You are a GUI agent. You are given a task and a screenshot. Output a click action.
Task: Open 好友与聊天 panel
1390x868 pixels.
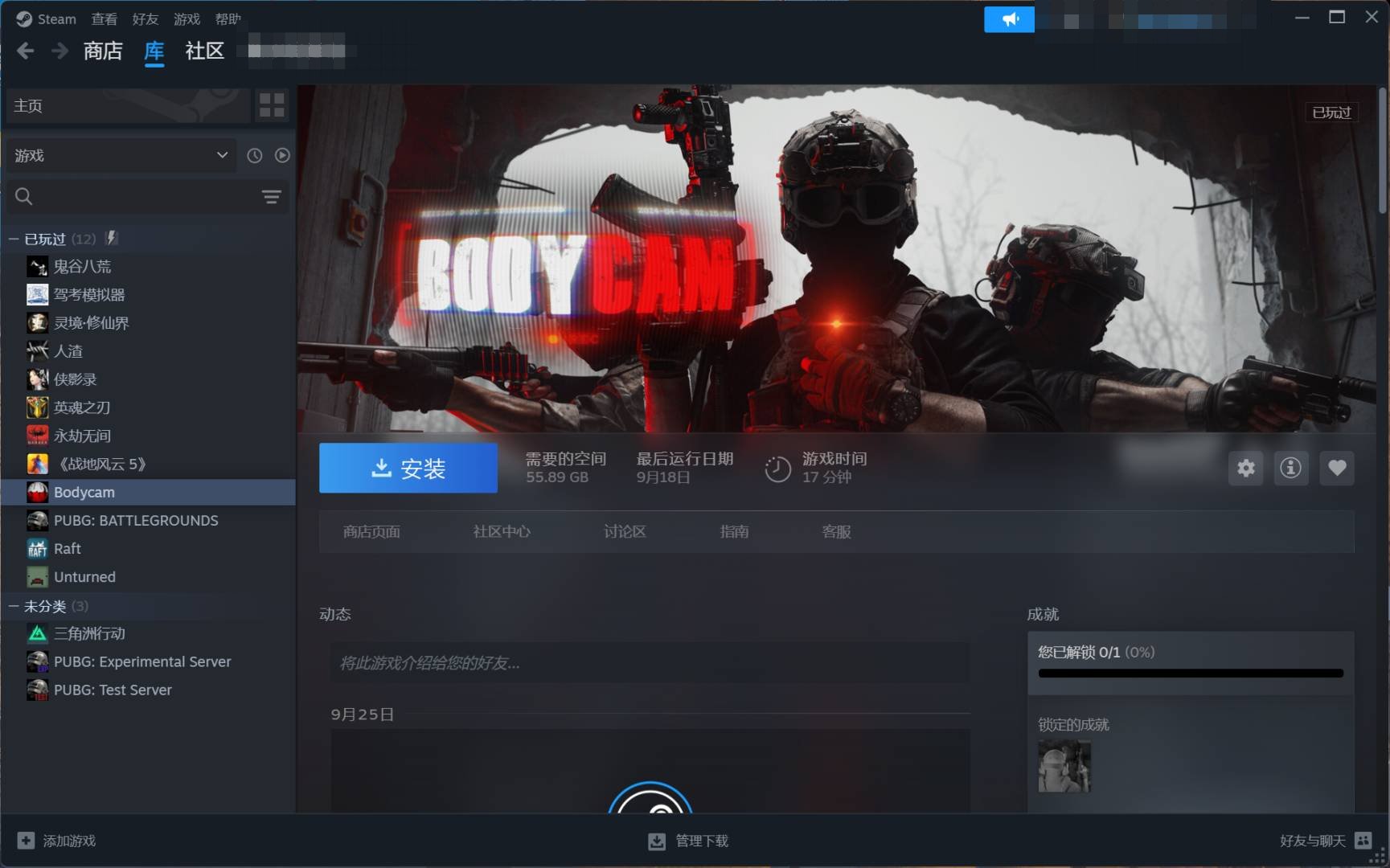1326,841
